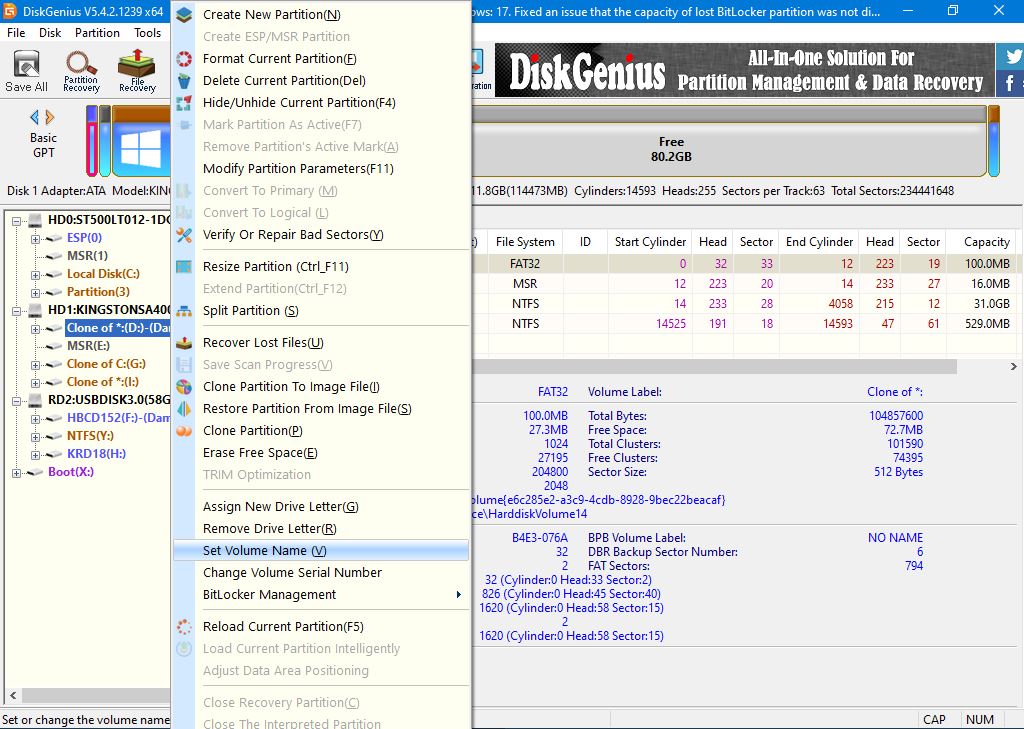Select the KRD18(H:) partition in tree
Screen dimensions: 1024x729
[x=96, y=454]
